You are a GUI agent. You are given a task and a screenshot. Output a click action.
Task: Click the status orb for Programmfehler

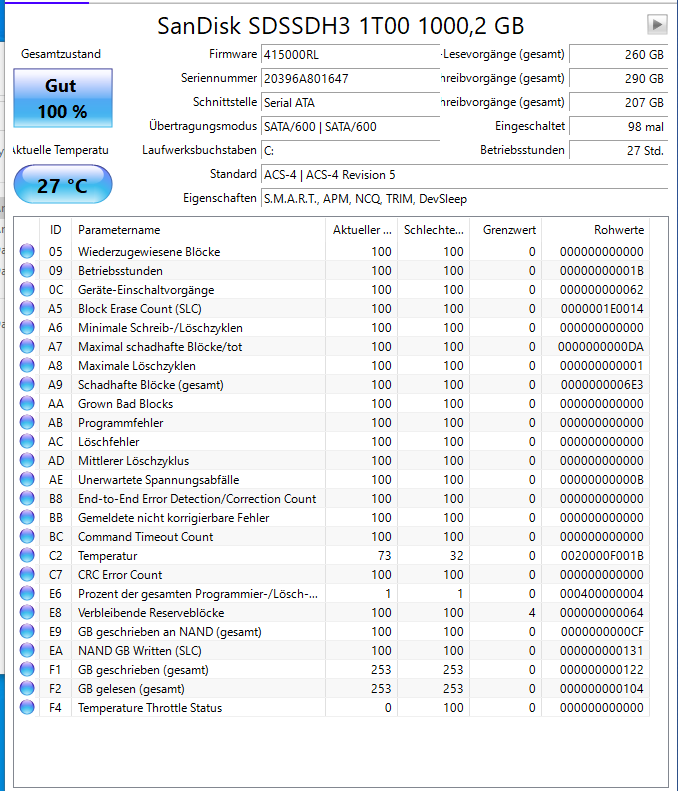(x=27, y=422)
